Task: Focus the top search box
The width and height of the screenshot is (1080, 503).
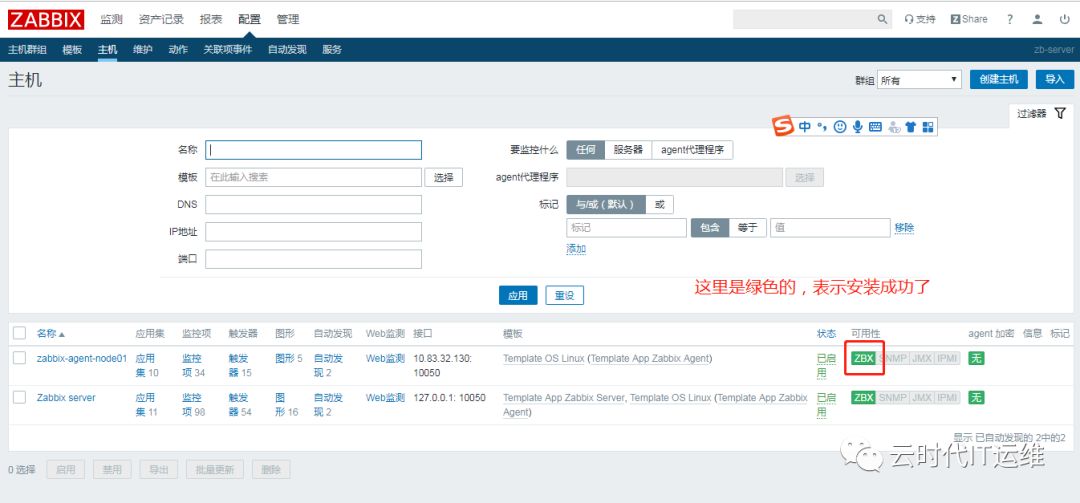Action: click(x=806, y=19)
